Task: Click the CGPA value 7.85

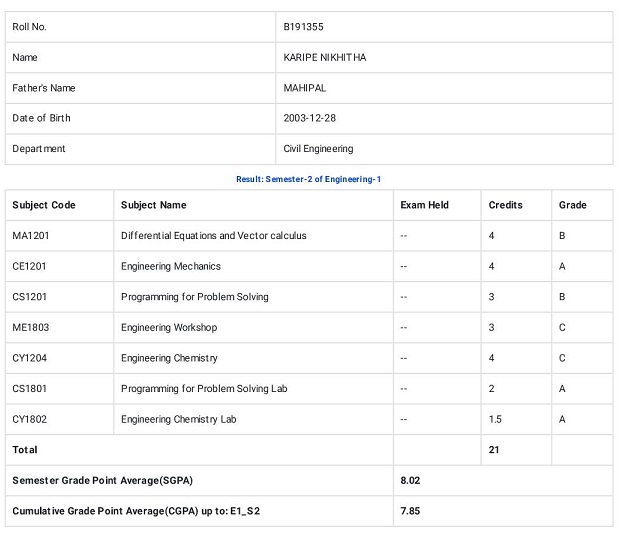Action: click(410, 511)
